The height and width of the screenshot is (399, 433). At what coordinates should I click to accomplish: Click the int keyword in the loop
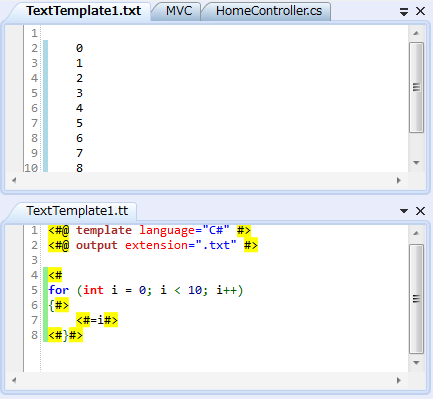tap(93, 290)
